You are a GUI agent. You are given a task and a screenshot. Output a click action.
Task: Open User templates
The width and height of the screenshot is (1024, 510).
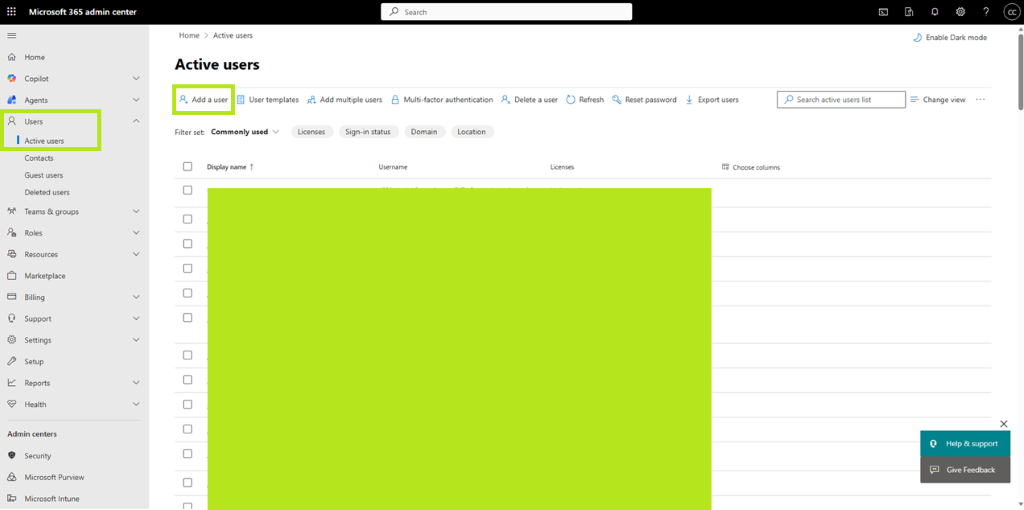[267, 100]
